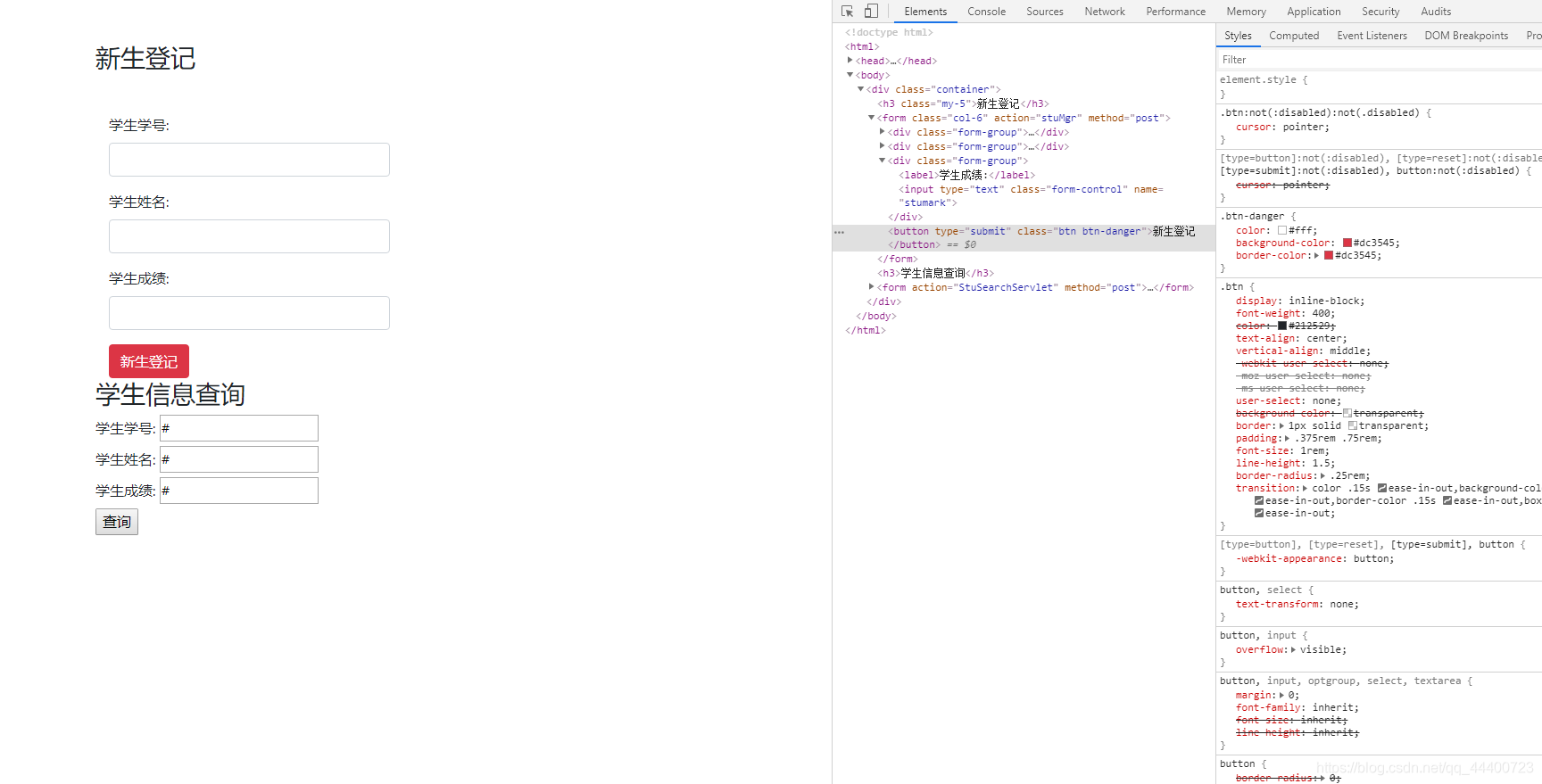This screenshot has height=784, width=1542.
Task: Select the h3 class my-5 DOM node
Action: coord(963,103)
